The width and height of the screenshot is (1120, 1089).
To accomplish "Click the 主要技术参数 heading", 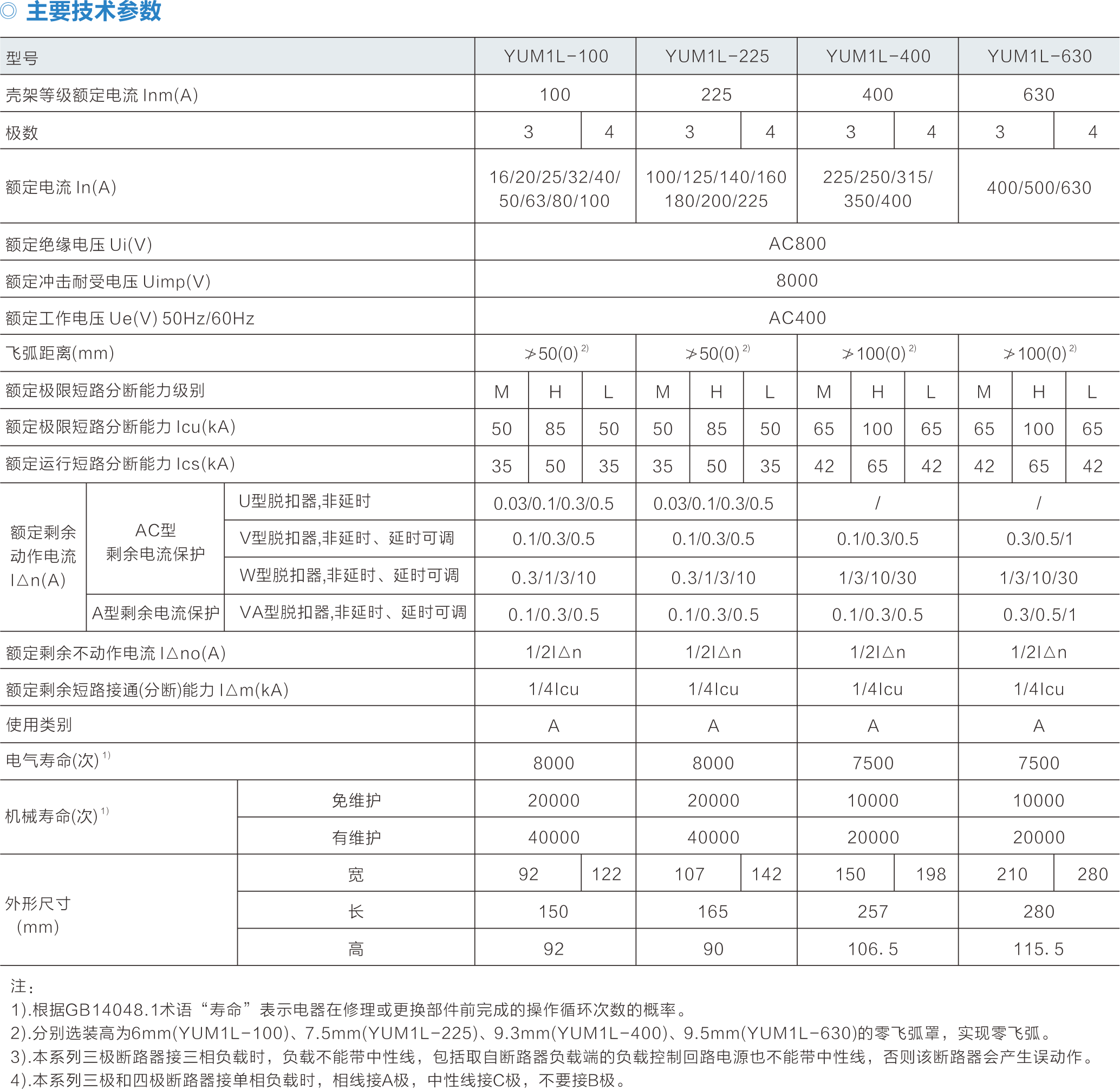I will (94, 11).
